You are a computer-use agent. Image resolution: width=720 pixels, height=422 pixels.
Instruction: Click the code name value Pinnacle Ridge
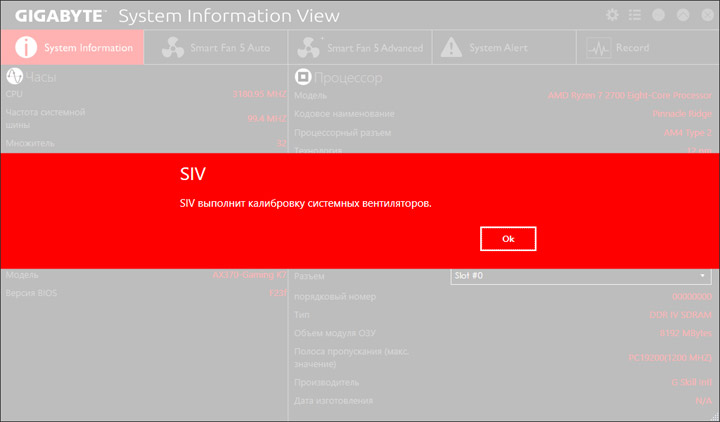pyautogui.click(x=682, y=114)
